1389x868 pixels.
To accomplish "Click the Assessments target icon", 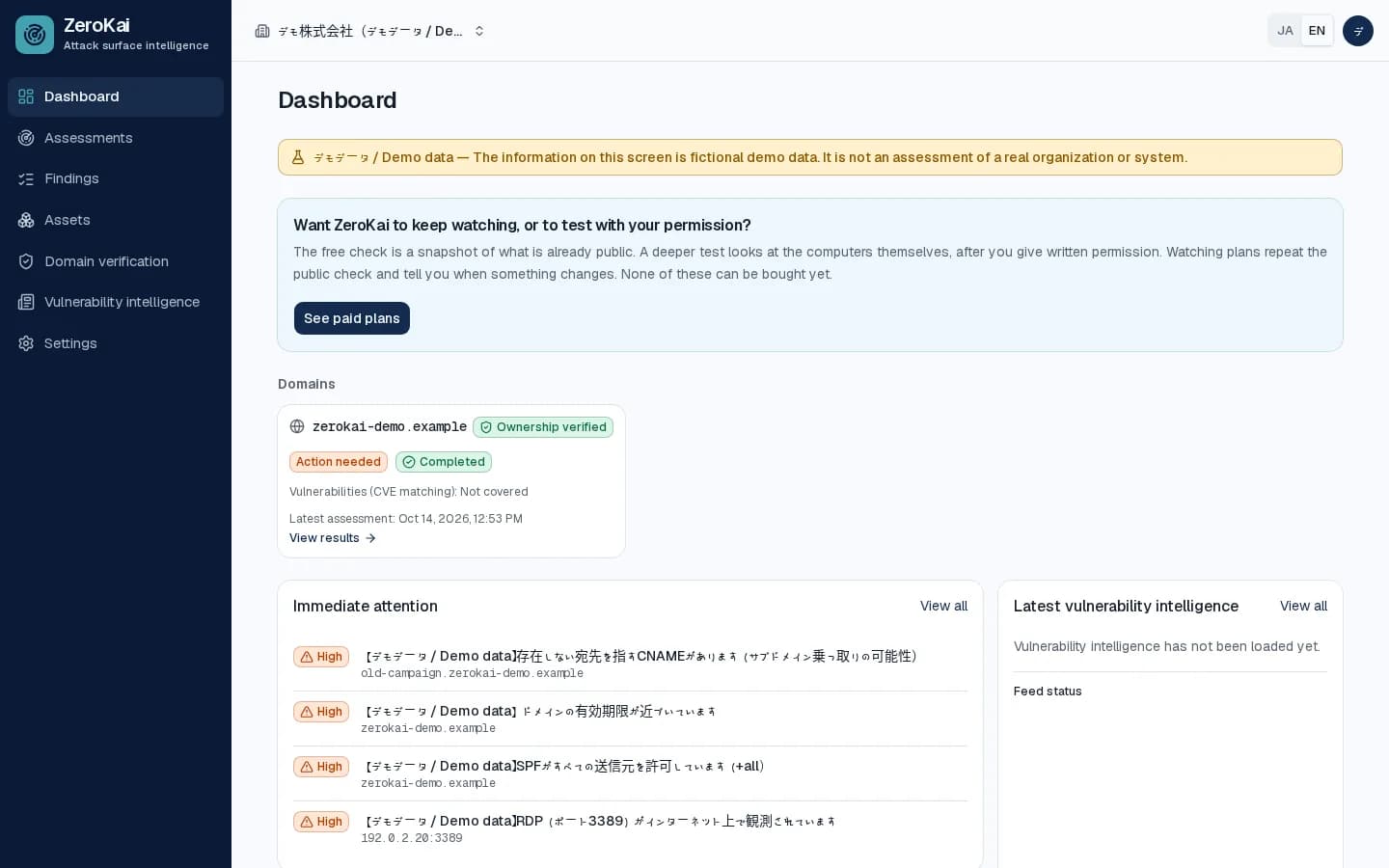I will [x=26, y=138].
